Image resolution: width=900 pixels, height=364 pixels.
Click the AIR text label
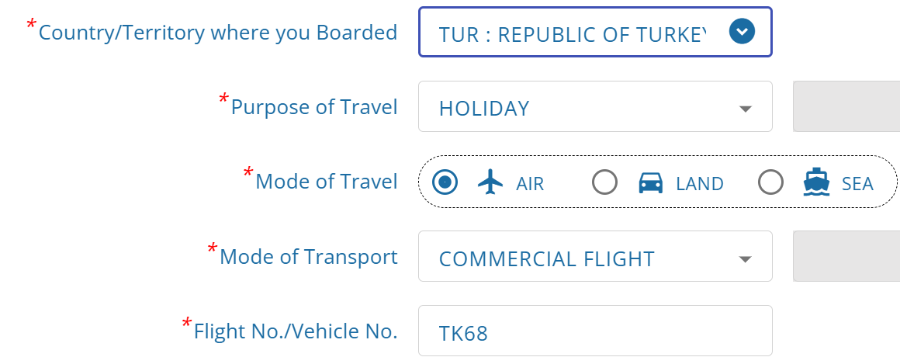[x=530, y=184]
